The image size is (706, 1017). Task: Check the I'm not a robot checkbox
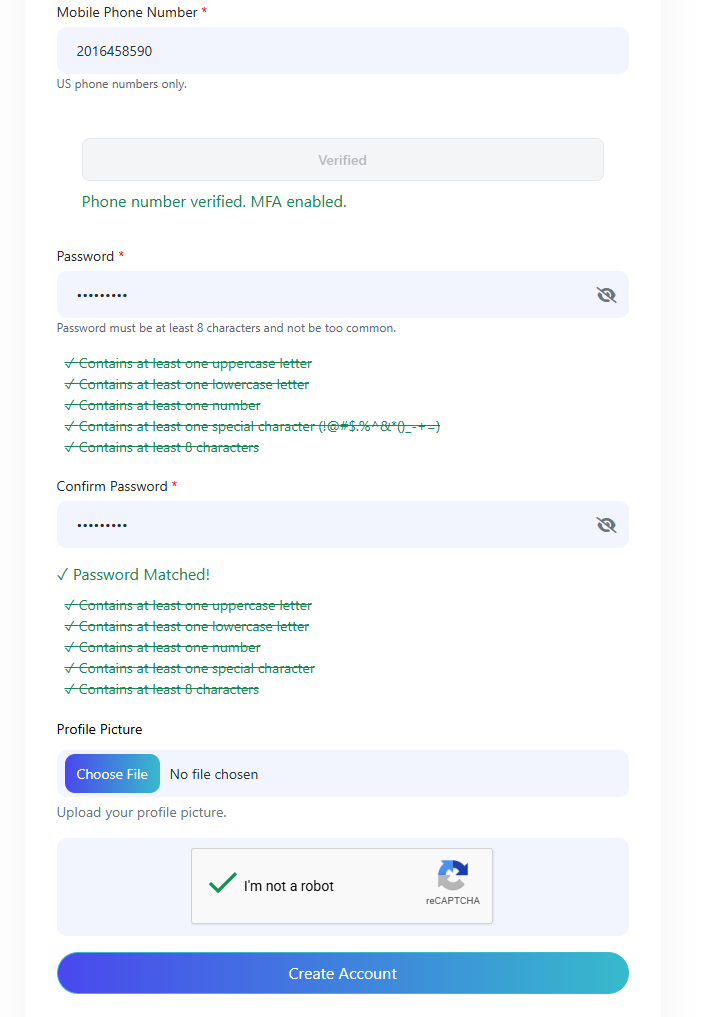click(x=222, y=883)
